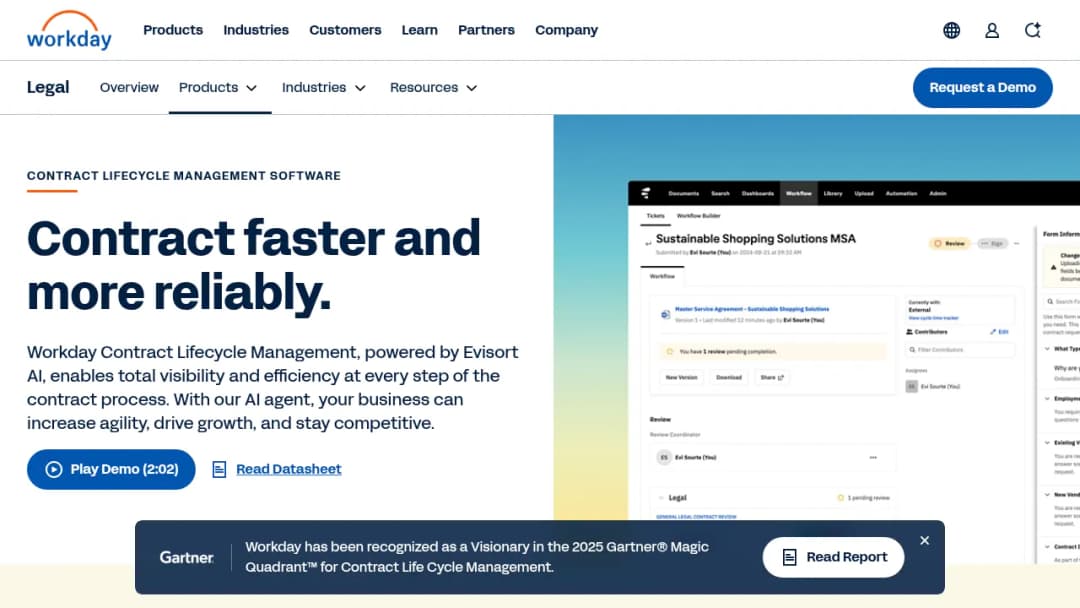1080x608 pixels.
Task: Click 'CONTRACT LIFECYCLE MANAGEMENT SOFTWARE' label
Action: click(x=184, y=176)
